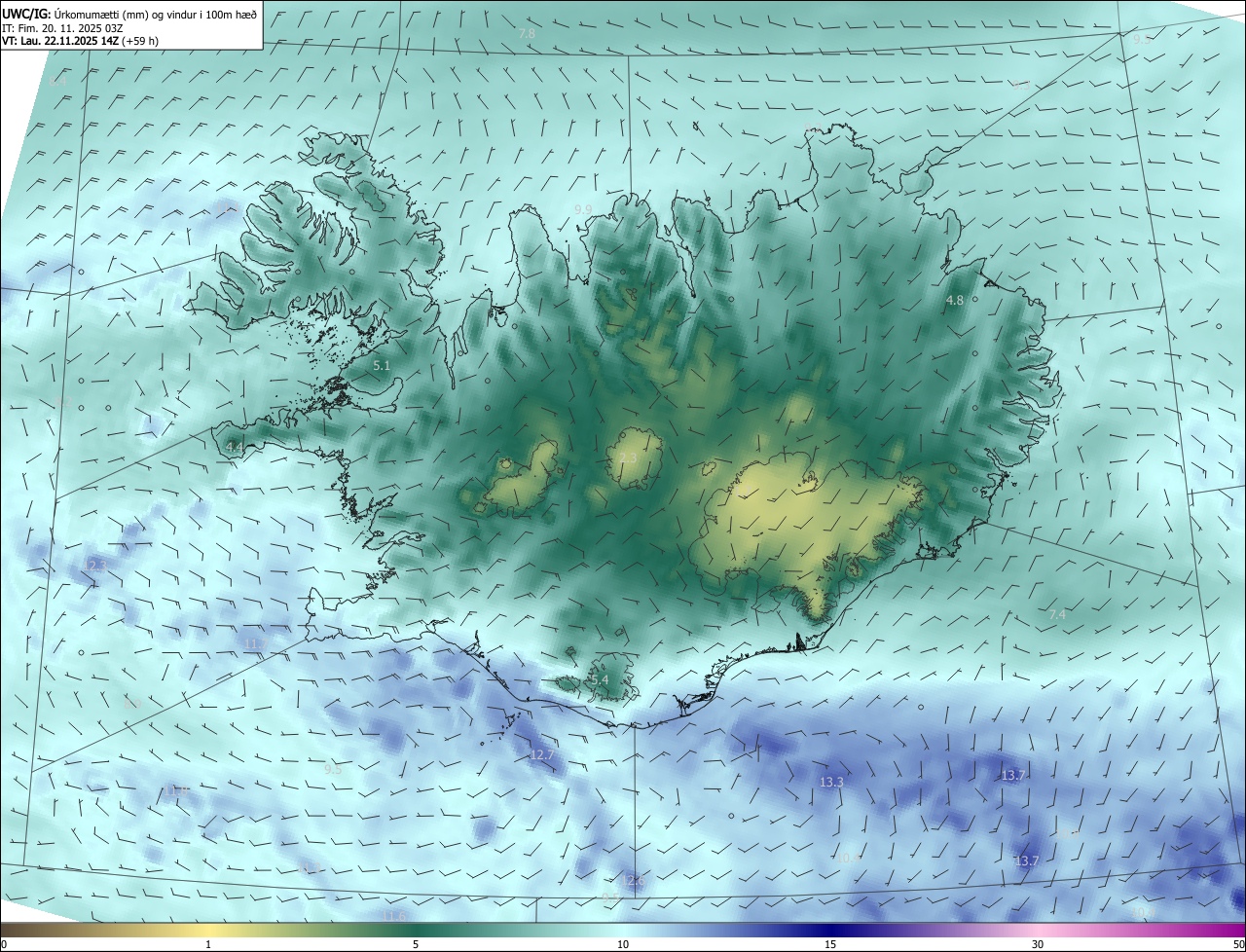Click the 15 tick label on the color scale
Screen dimensions: 1246x952
[x=830, y=944]
